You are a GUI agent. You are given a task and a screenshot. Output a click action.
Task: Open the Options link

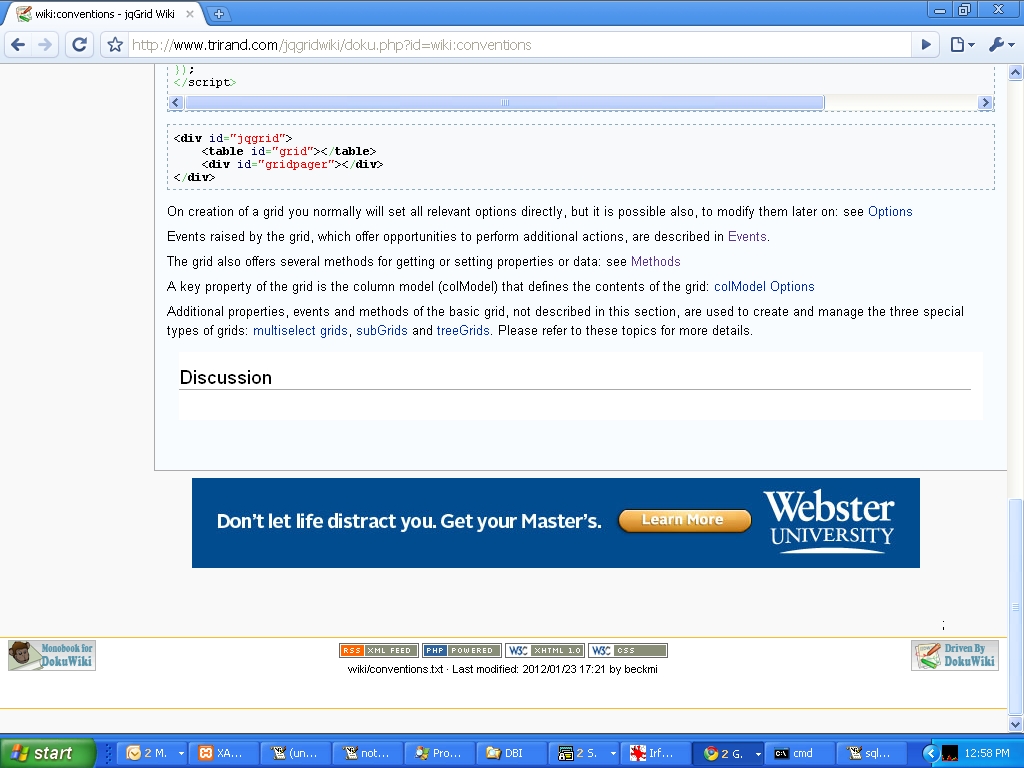coord(890,212)
